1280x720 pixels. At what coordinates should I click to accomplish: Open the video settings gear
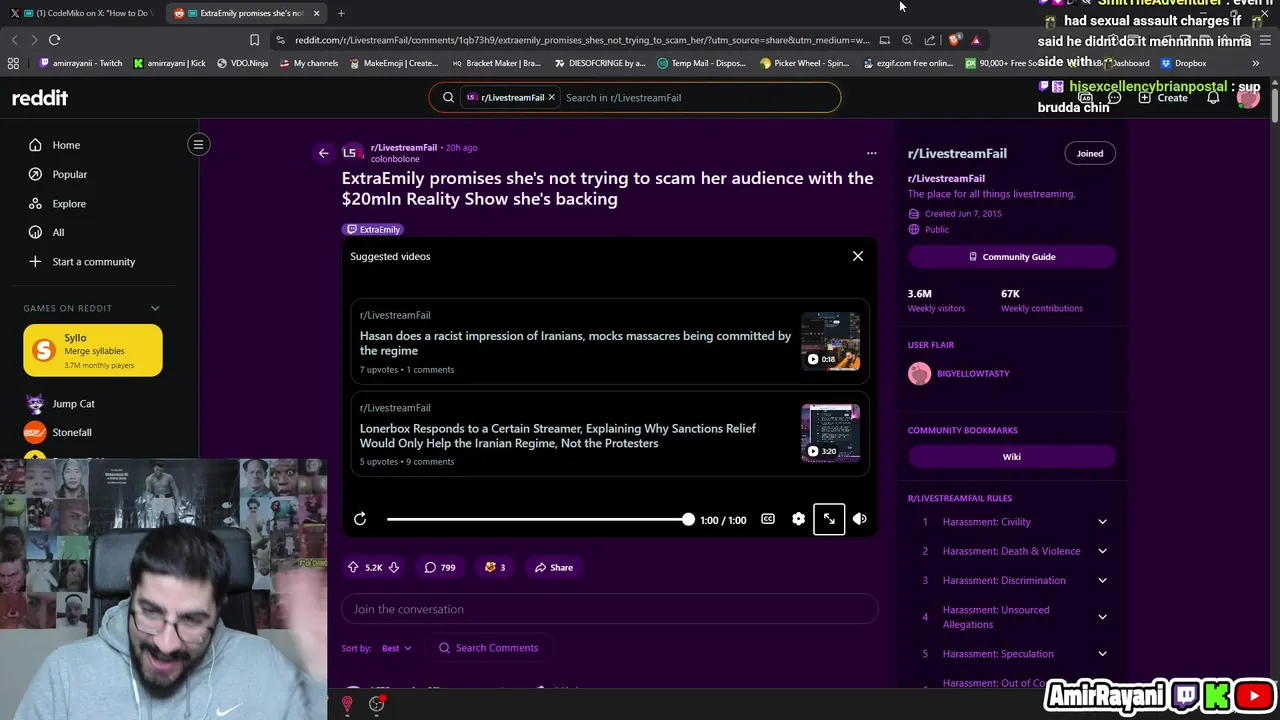pos(798,519)
